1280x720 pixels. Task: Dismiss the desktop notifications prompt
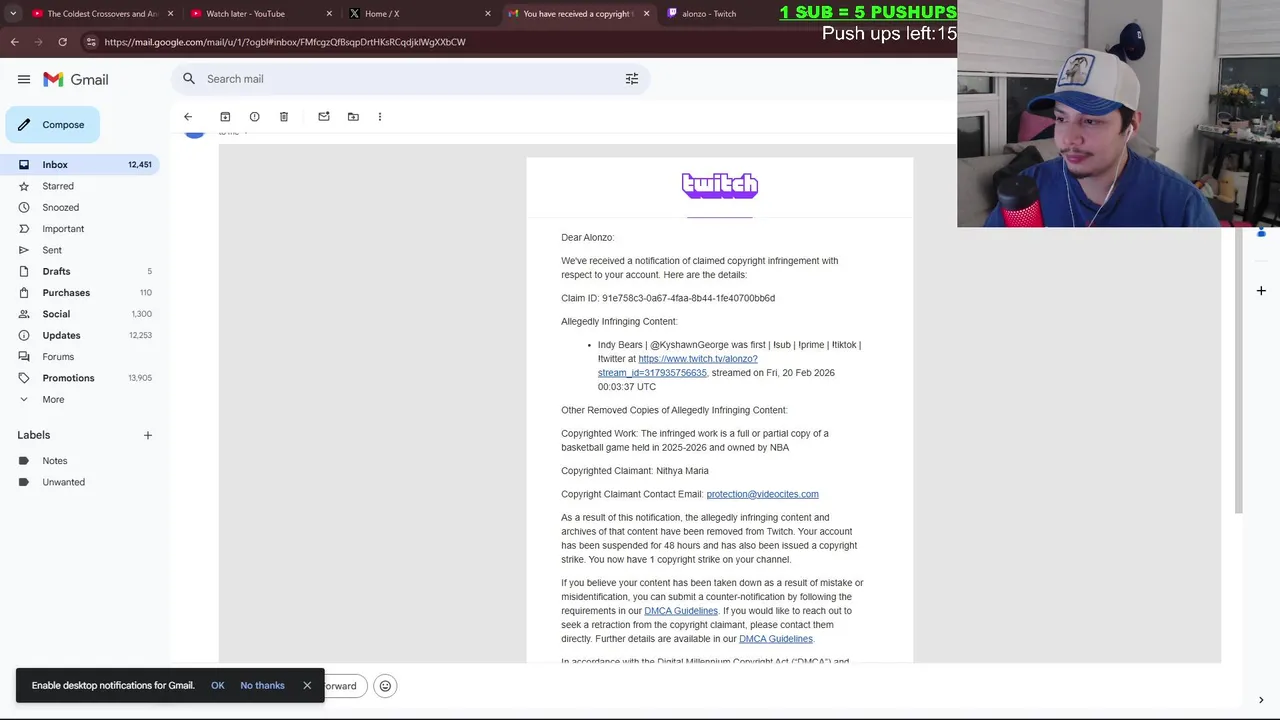(x=307, y=686)
